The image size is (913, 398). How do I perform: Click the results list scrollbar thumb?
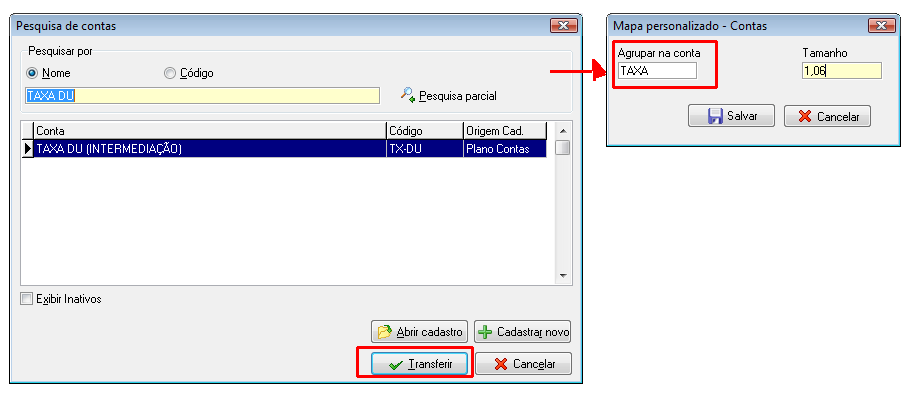click(562, 148)
